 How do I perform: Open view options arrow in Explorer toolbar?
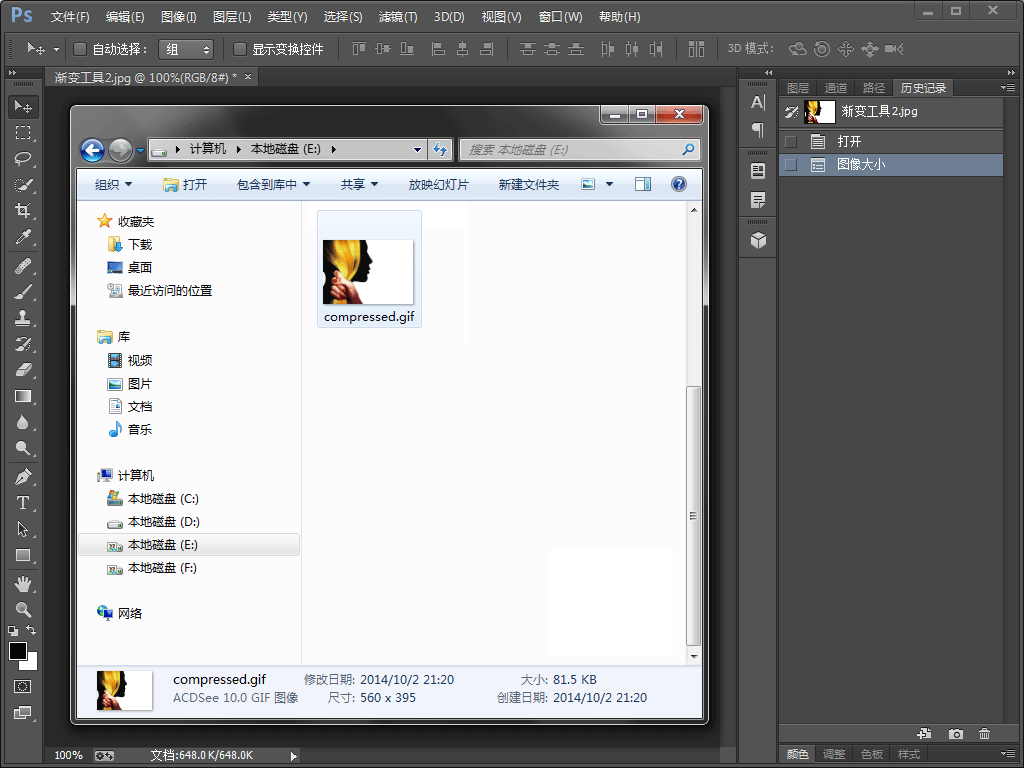pos(609,185)
